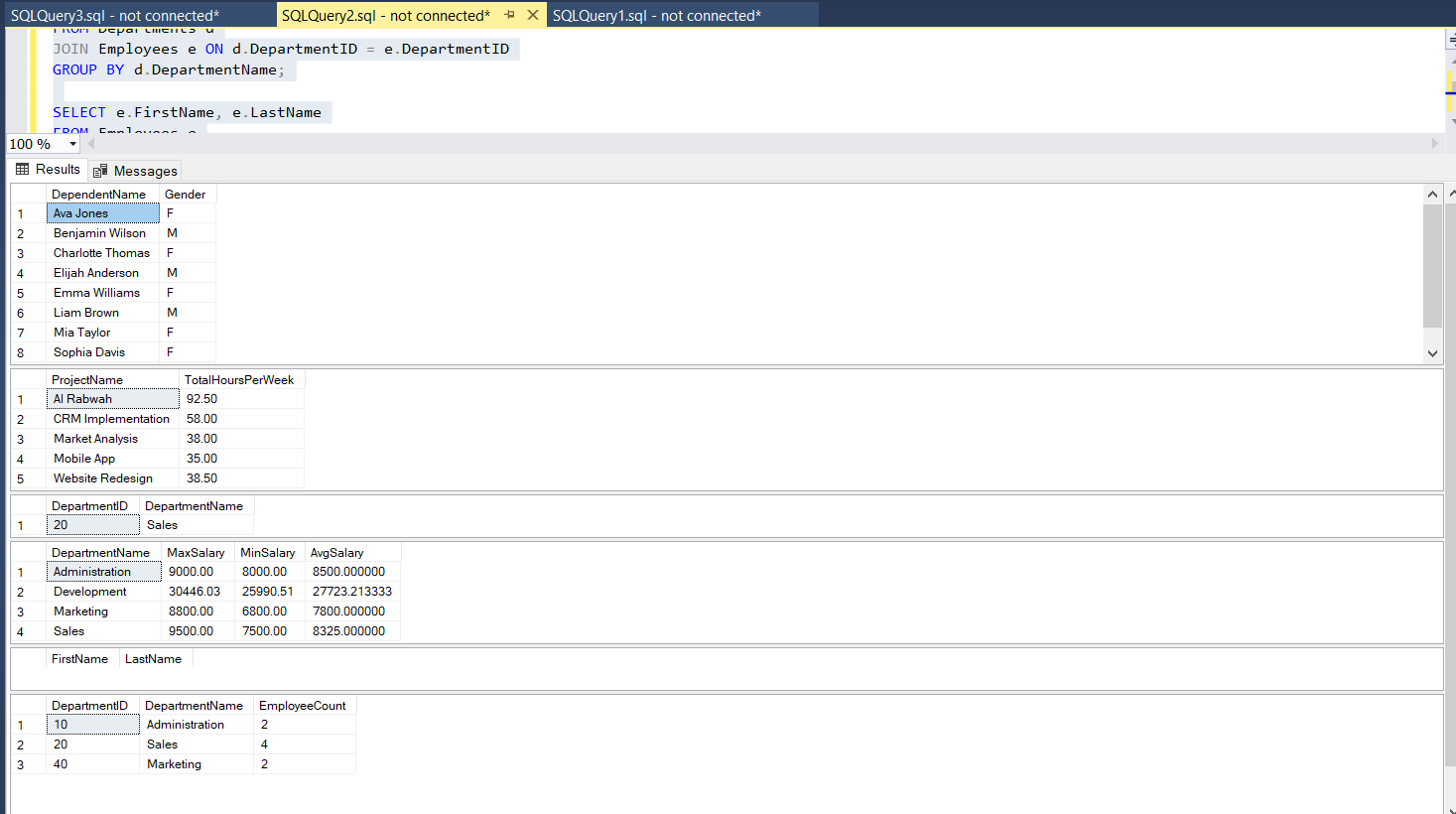Click scroll-down arrow of first result grid
This screenshot has width=1456, height=814.
1432,353
